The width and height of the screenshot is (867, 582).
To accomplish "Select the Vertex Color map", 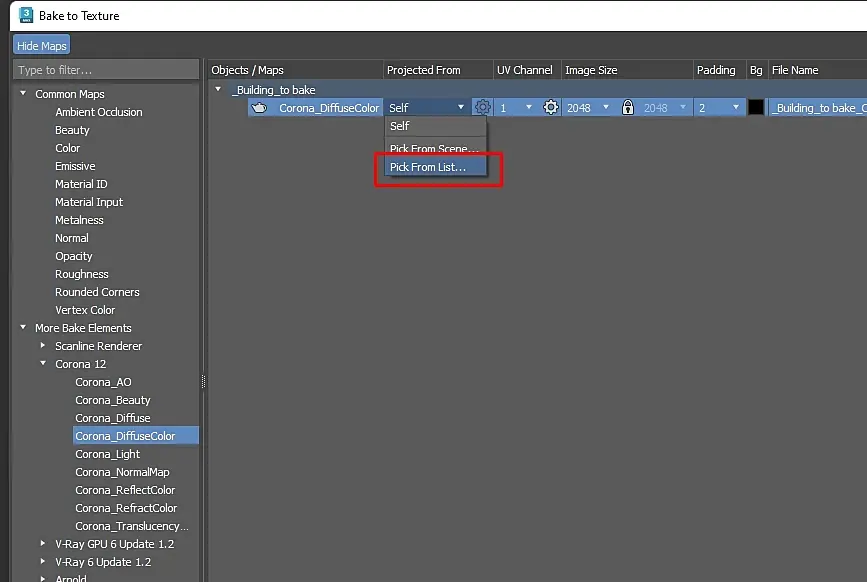I will pyautogui.click(x=85, y=310).
